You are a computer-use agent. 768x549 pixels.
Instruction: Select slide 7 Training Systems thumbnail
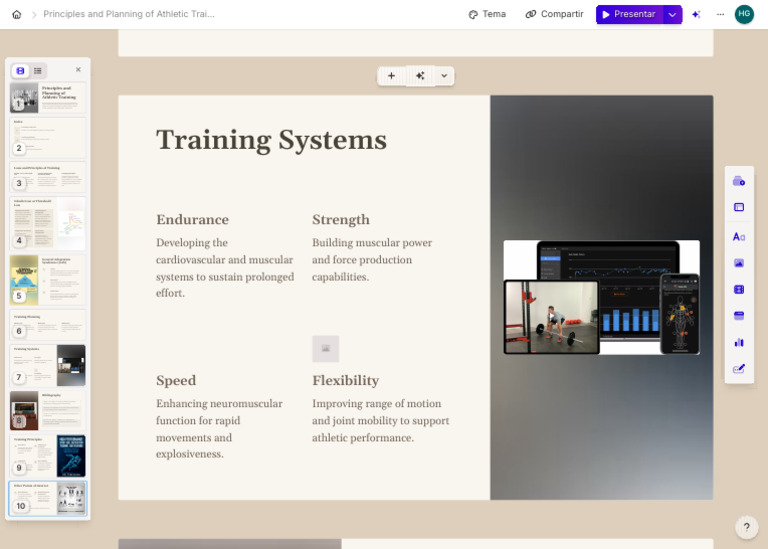(48, 365)
